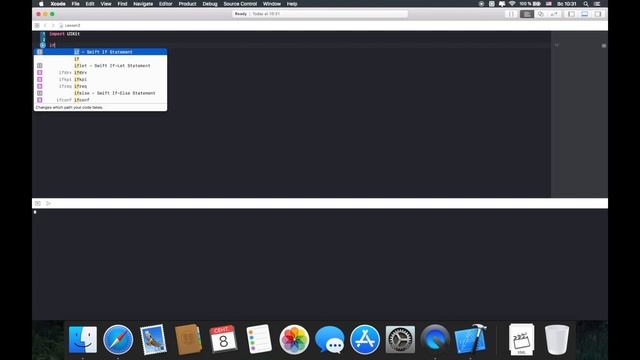
Task: Click the results sidebar show result square
Action: click(x=604, y=45)
